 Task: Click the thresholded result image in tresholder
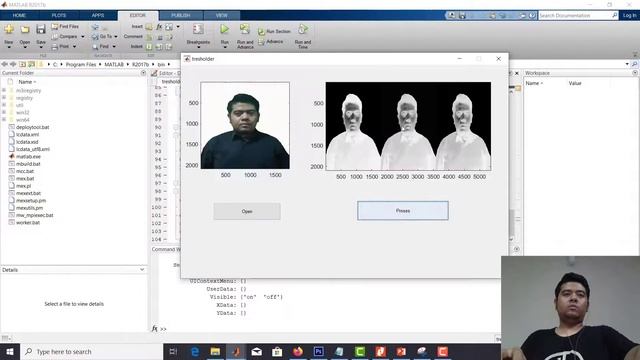coord(408,126)
